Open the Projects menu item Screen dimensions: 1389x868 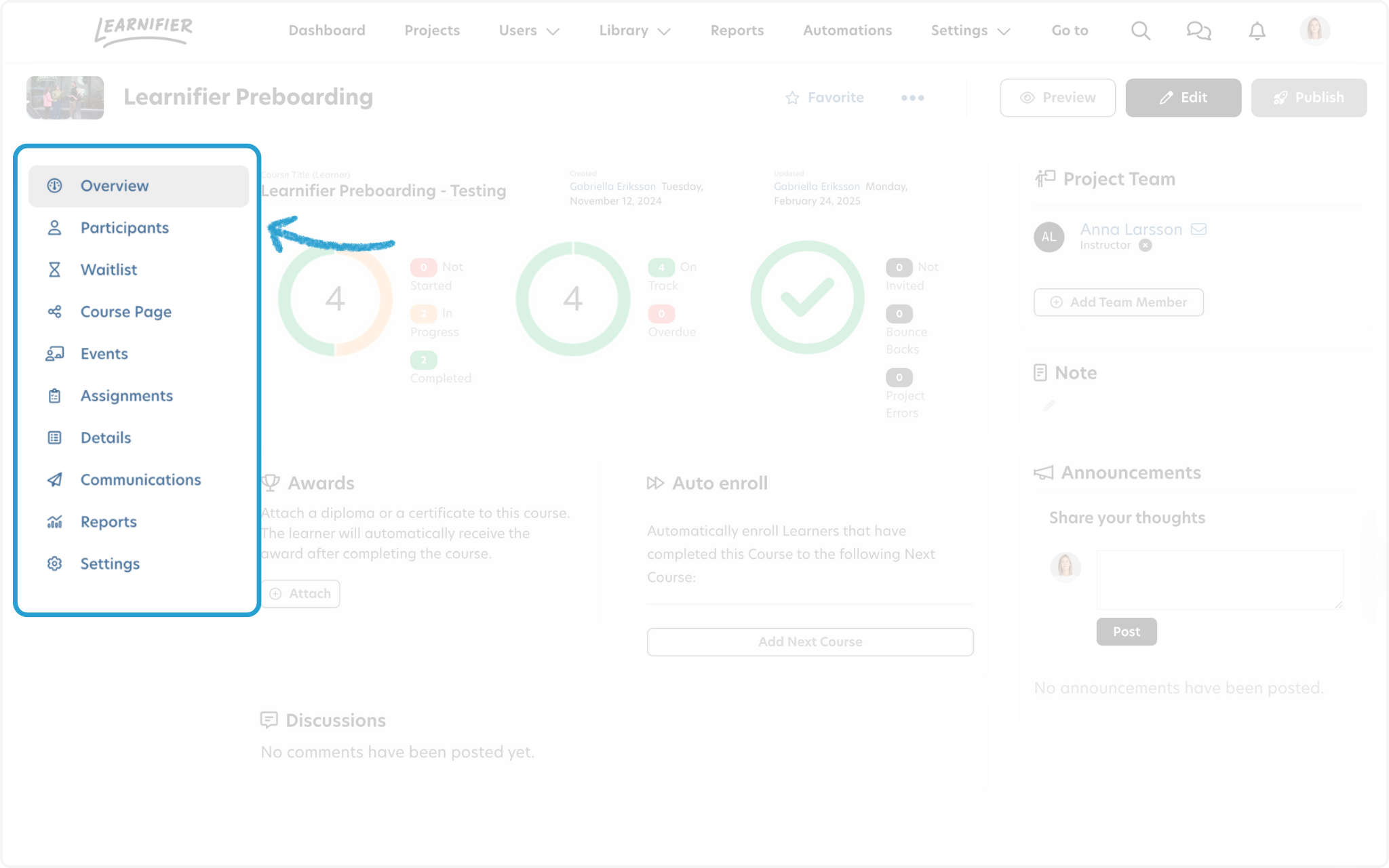(x=432, y=31)
